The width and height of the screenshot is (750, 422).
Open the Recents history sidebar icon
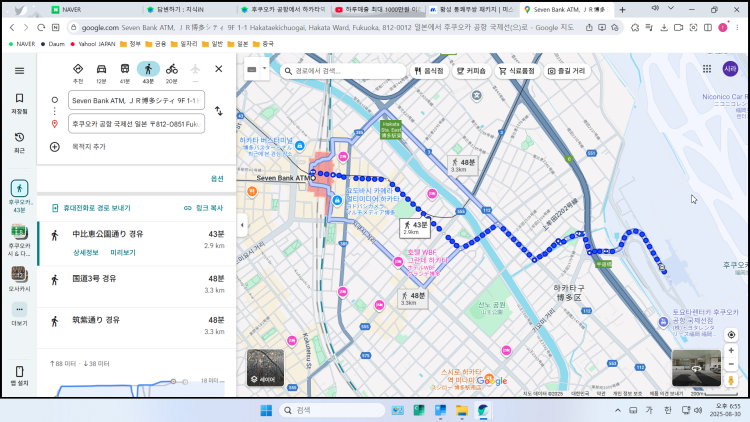pos(19,142)
